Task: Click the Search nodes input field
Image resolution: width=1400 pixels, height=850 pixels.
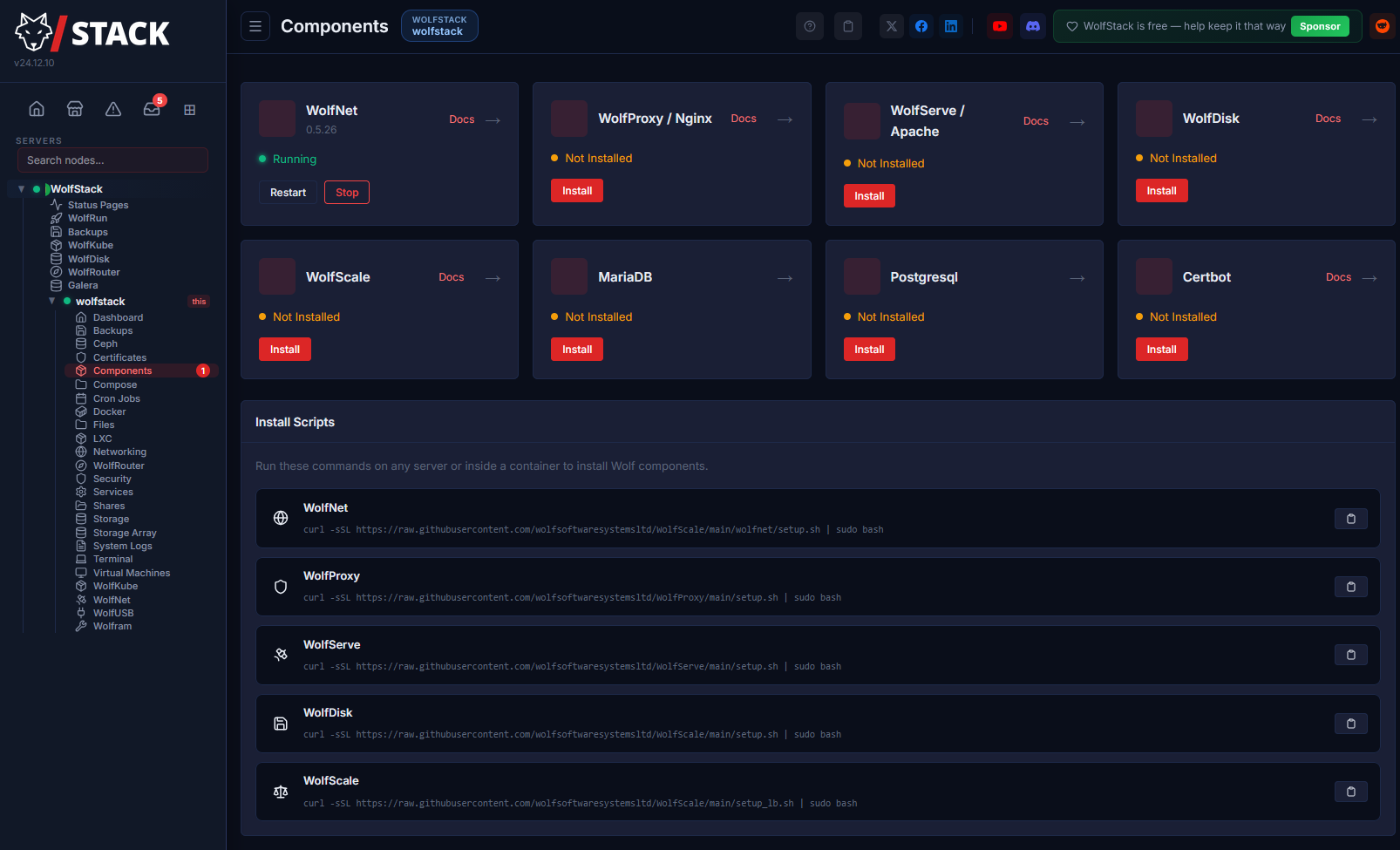Action: coord(112,160)
